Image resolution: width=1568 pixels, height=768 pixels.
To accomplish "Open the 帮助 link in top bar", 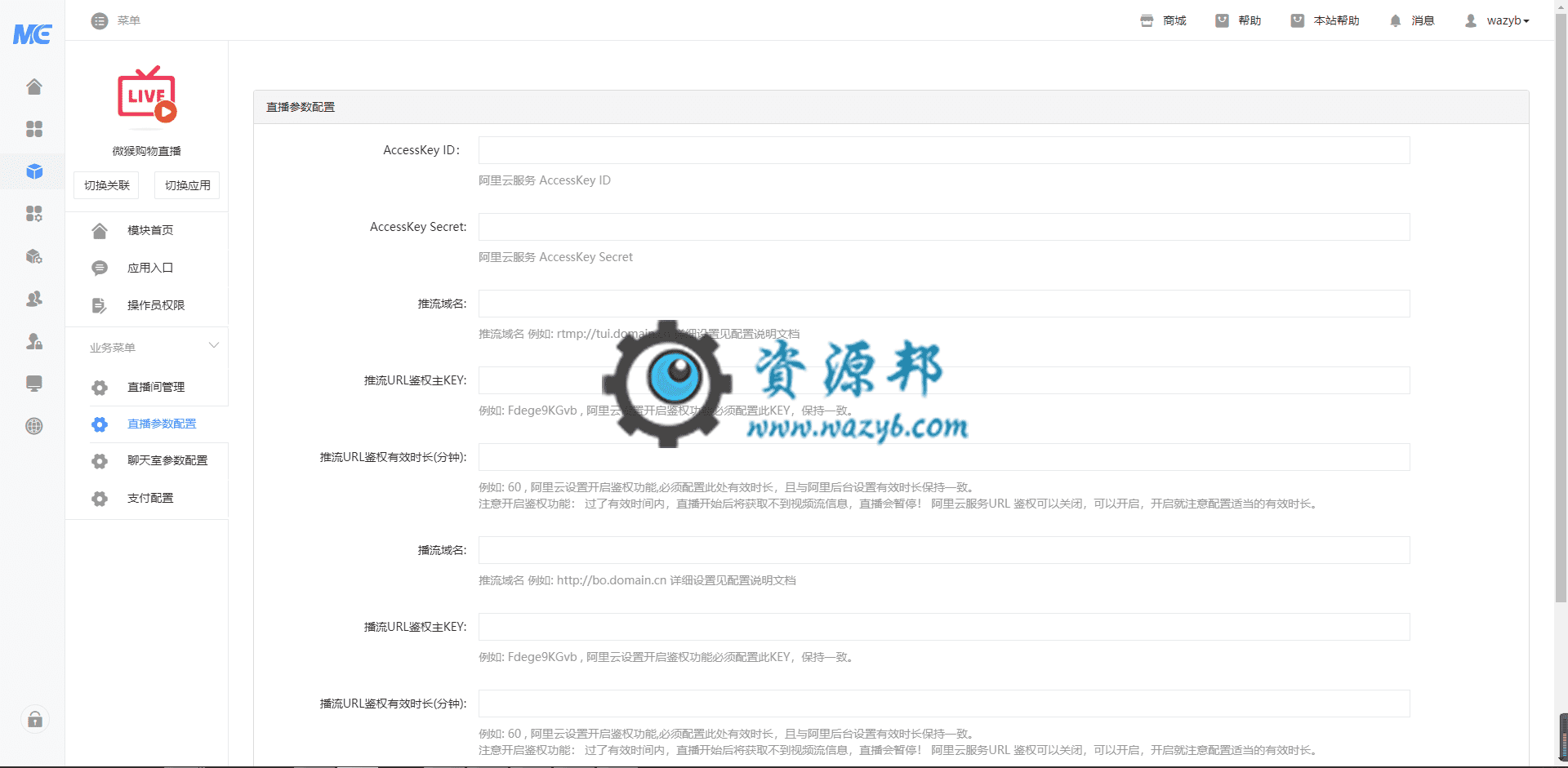I will [x=1249, y=20].
